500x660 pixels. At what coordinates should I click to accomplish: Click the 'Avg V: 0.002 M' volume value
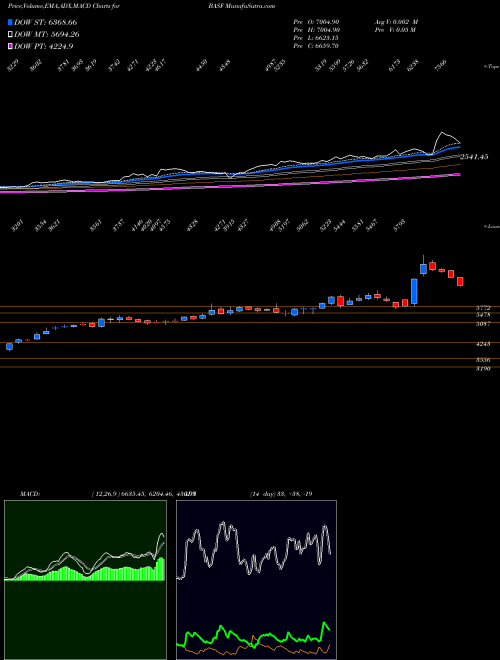tap(397, 22)
